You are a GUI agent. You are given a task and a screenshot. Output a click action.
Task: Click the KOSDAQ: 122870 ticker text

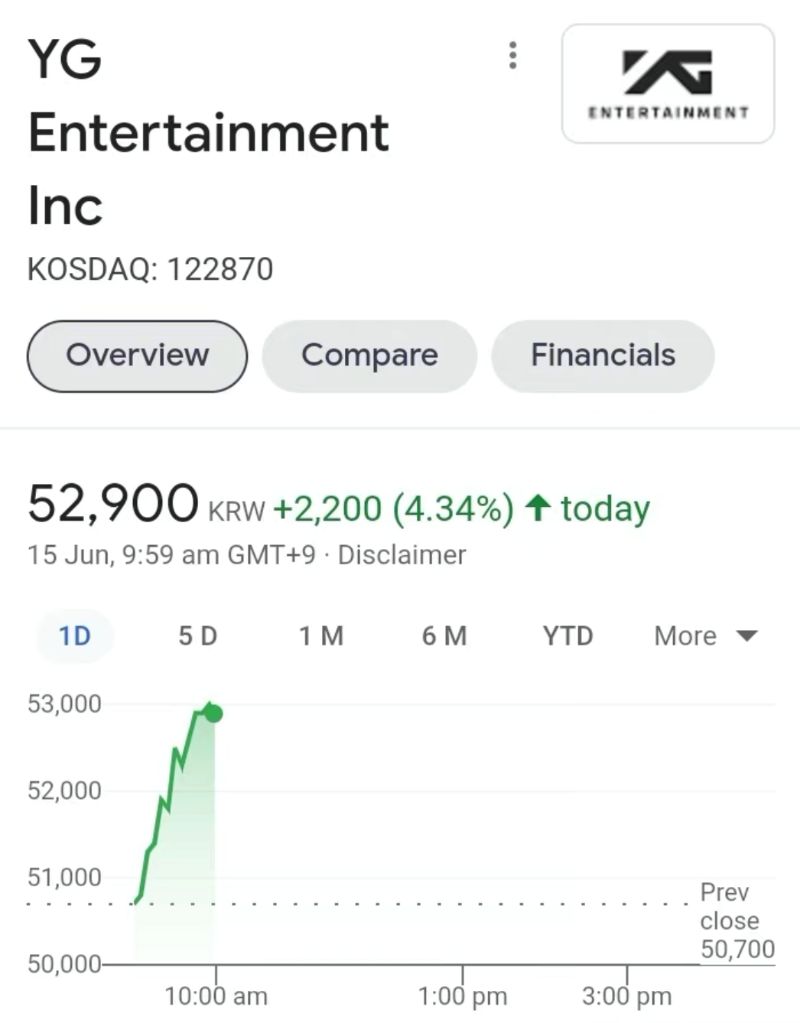(150, 269)
